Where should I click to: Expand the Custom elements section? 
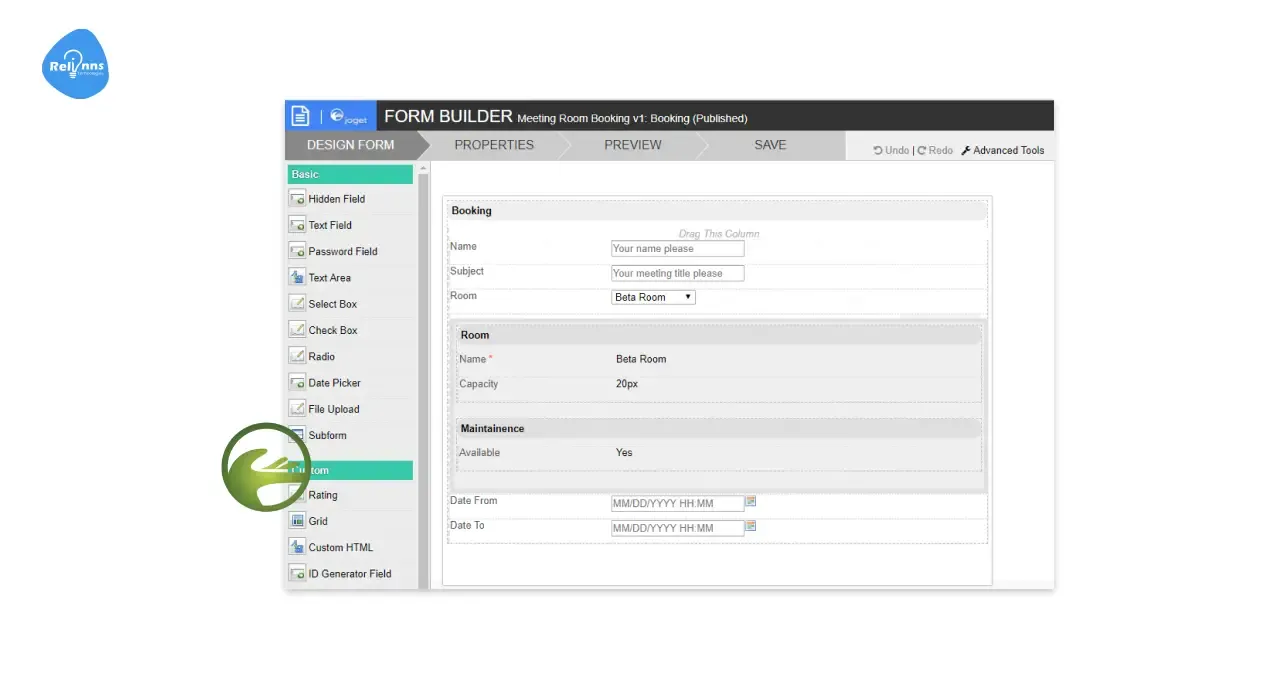(x=349, y=469)
